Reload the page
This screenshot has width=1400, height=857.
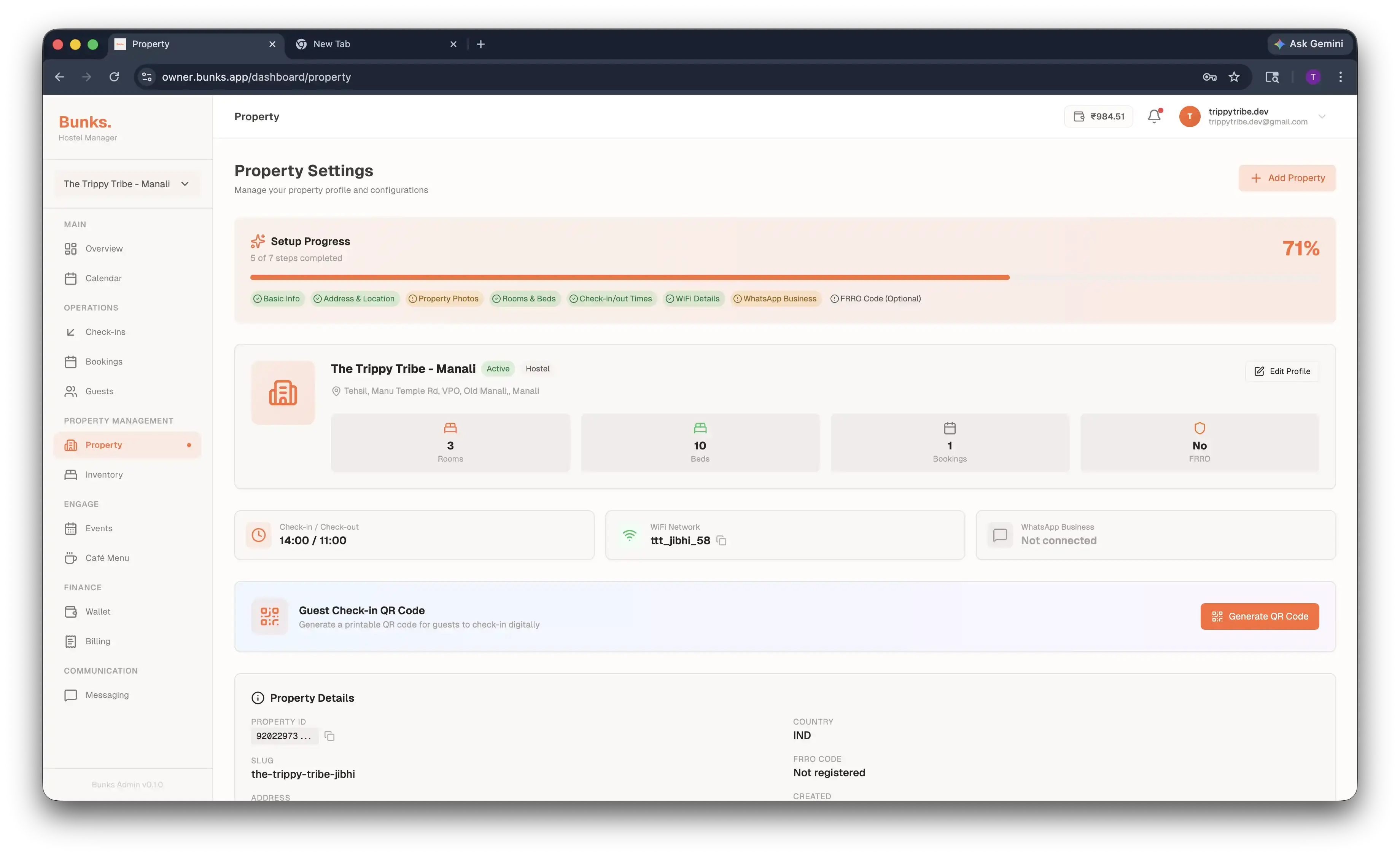(x=114, y=77)
